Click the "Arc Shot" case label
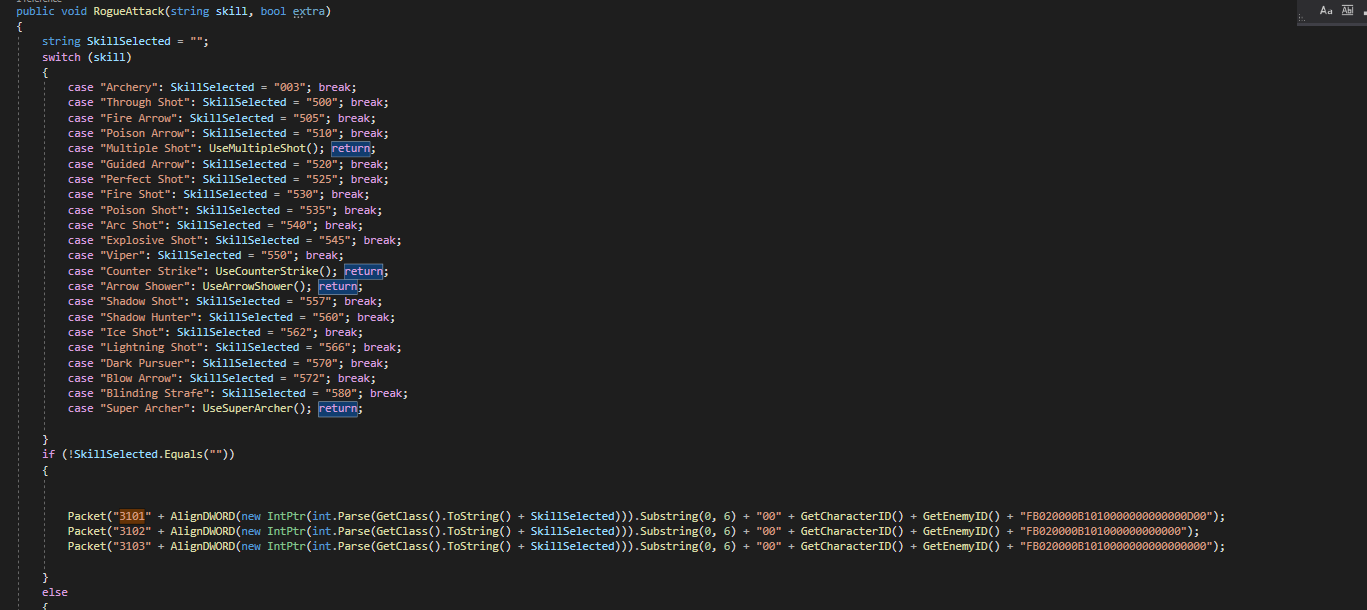This screenshot has height=610, width=1367. [x=132, y=225]
